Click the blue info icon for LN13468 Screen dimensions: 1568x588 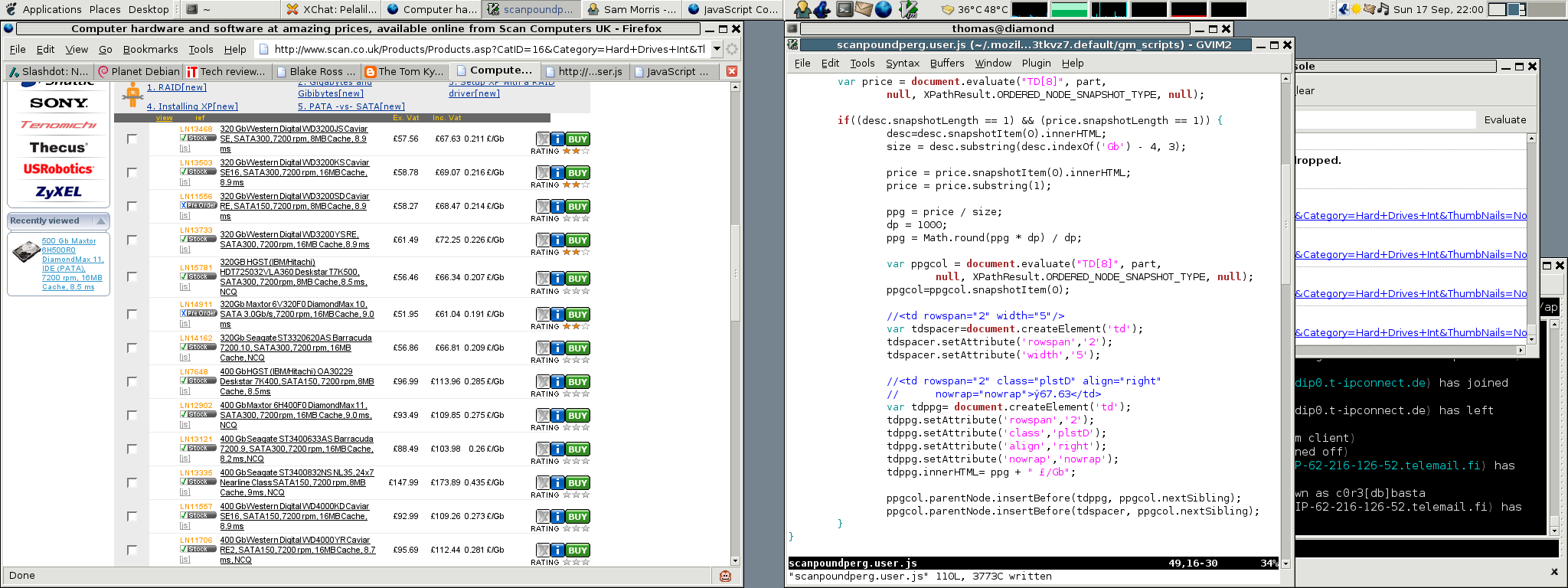tap(557, 139)
